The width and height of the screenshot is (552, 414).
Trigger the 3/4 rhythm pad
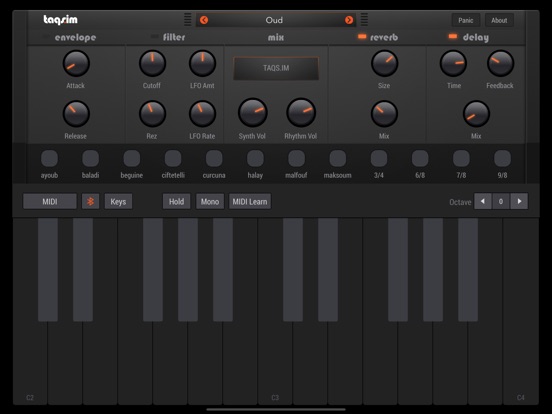(x=379, y=158)
